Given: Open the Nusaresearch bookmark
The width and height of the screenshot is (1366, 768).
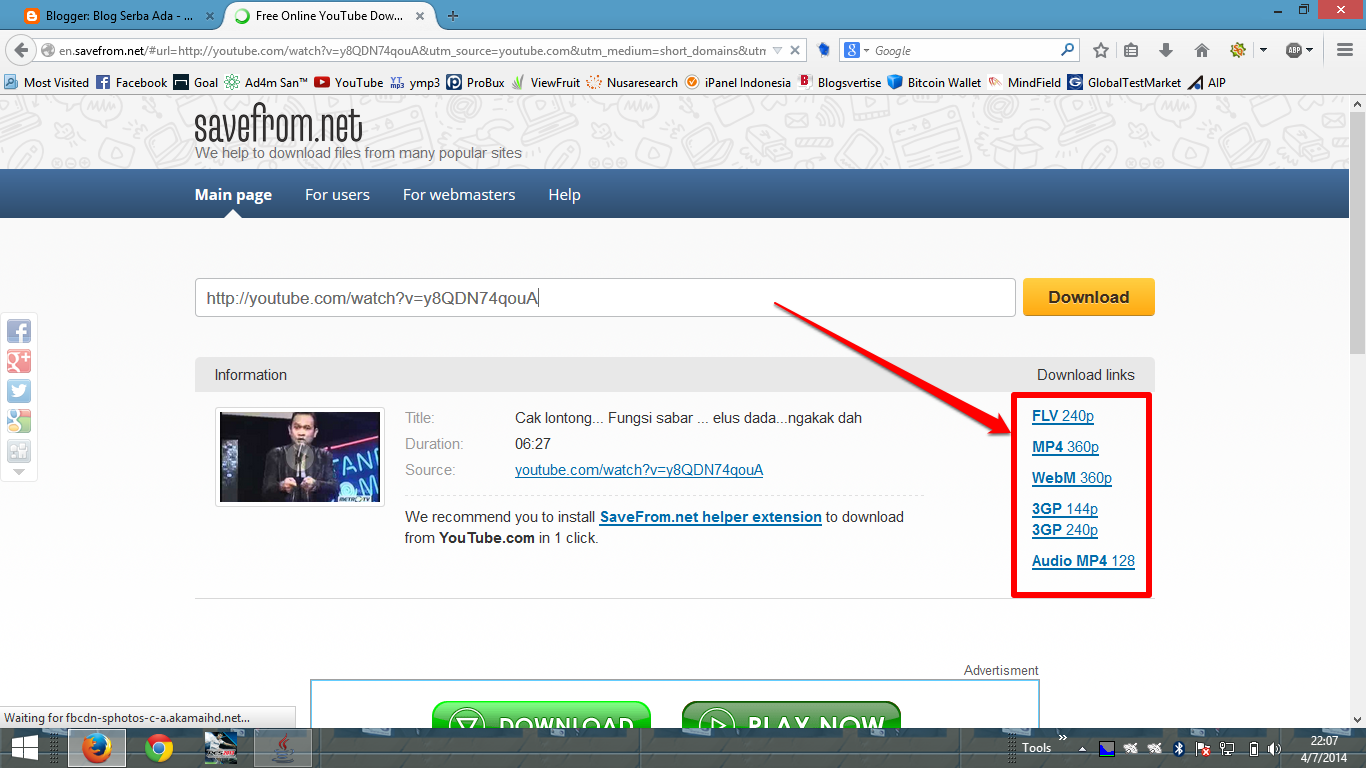Looking at the screenshot, I should tap(632, 83).
